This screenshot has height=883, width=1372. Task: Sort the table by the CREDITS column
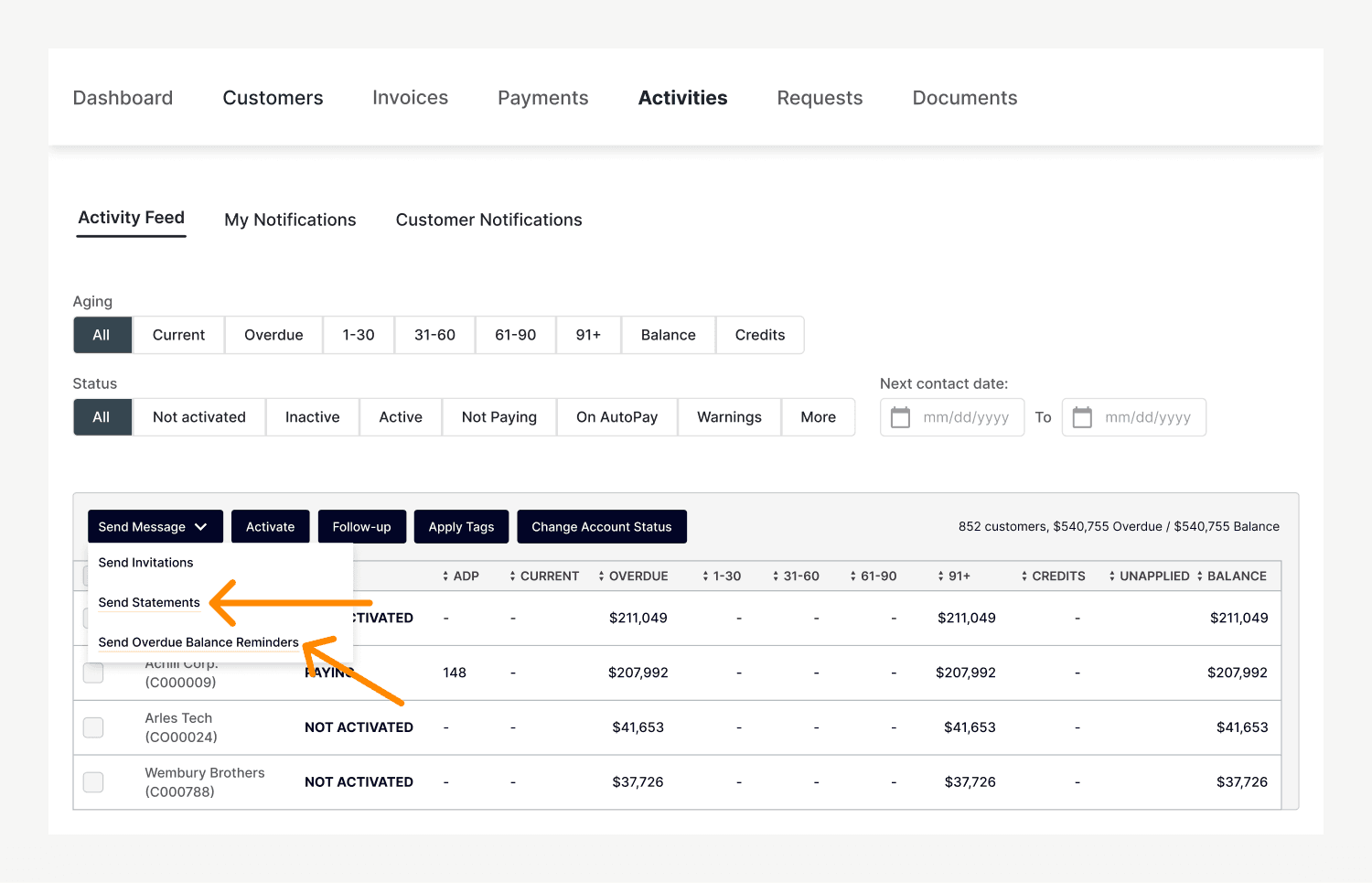point(1054,576)
